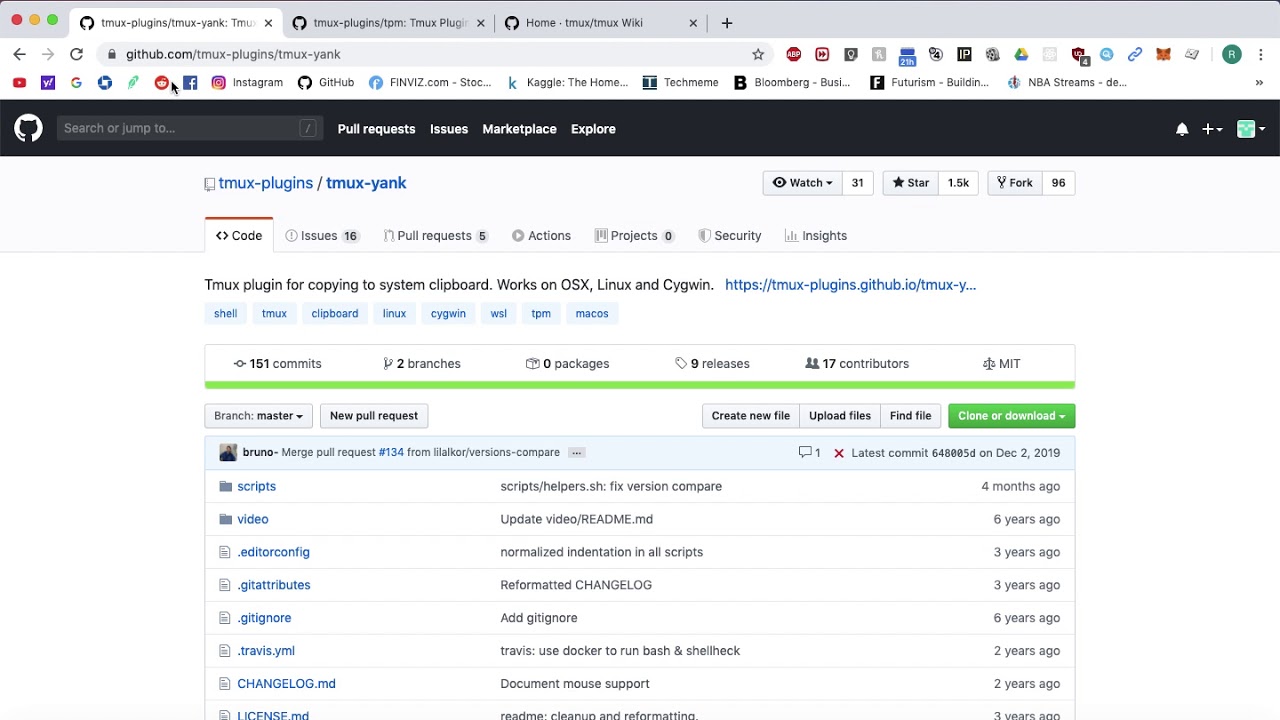
Task: Open the Techmeme bookmark
Action: 680,82
